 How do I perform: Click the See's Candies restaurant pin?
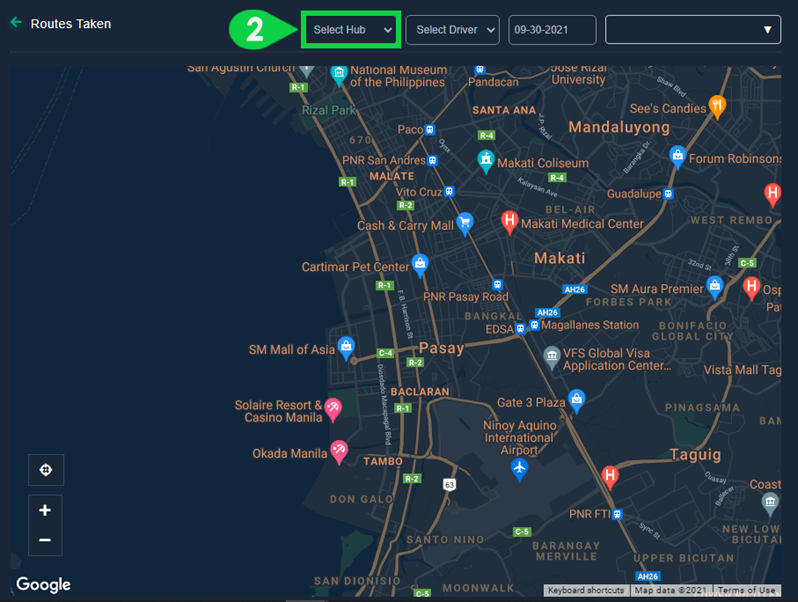[x=717, y=106]
